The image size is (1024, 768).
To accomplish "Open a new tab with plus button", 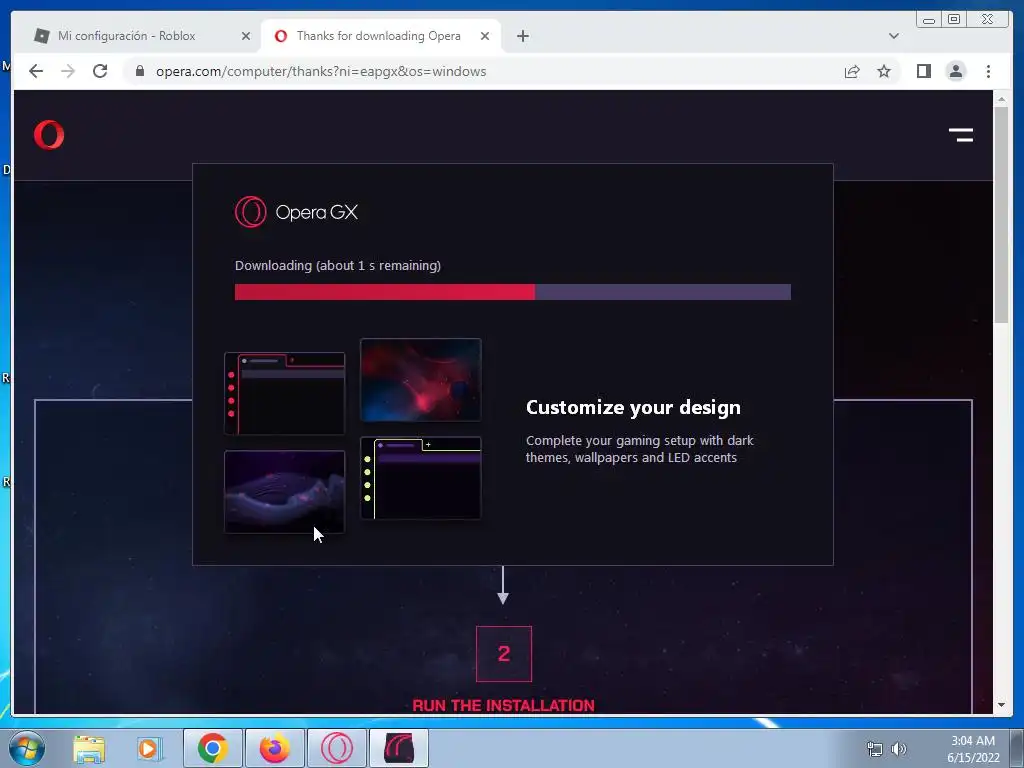I will pyautogui.click(x=522, y=36).
